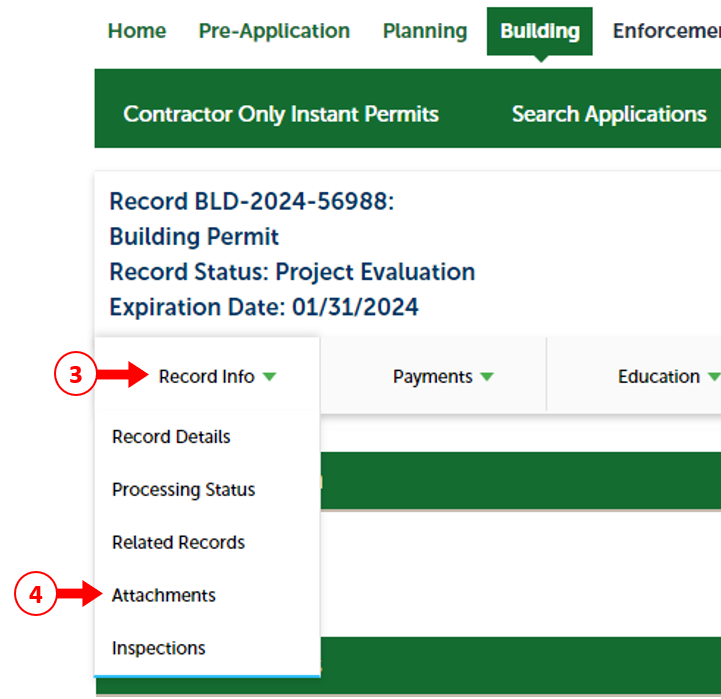Go to the Home tab
Screen dimensions: 721x699
pos(137,31)
